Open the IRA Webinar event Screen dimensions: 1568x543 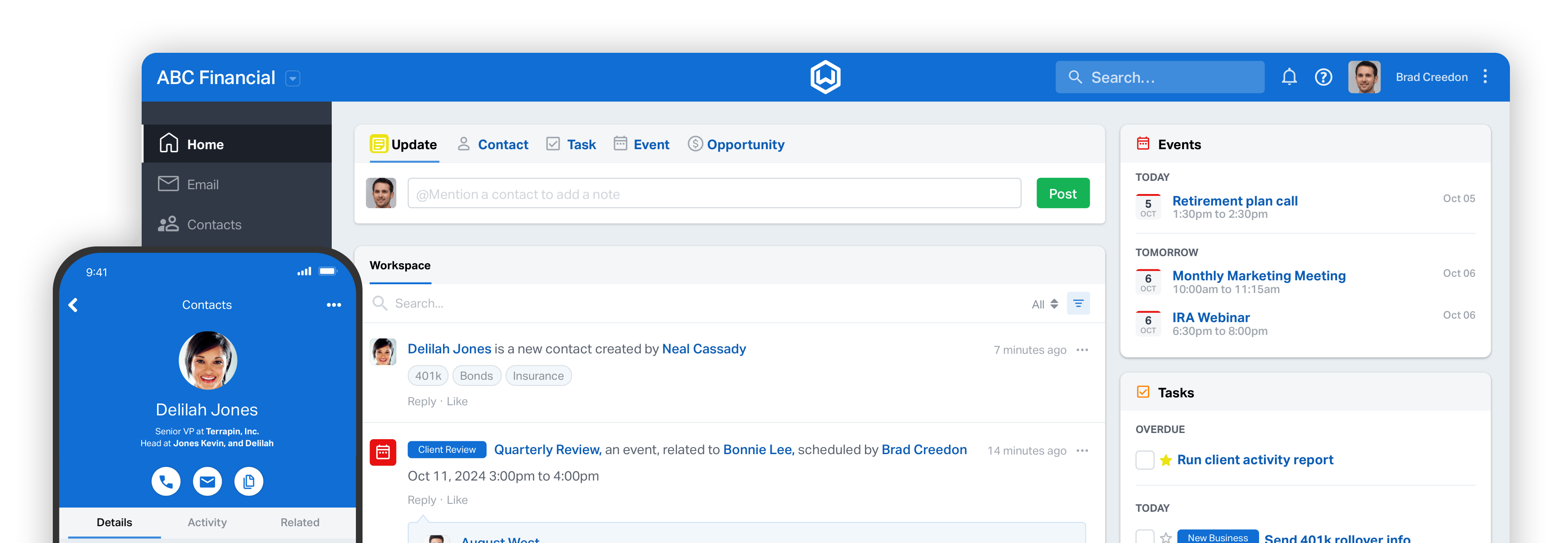pyautogui.click(x=1211, y=318)
